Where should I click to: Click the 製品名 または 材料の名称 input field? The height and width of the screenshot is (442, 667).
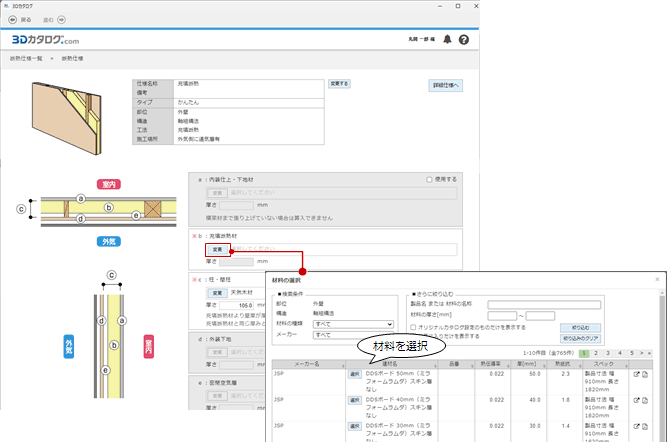[x=545, y=304]
